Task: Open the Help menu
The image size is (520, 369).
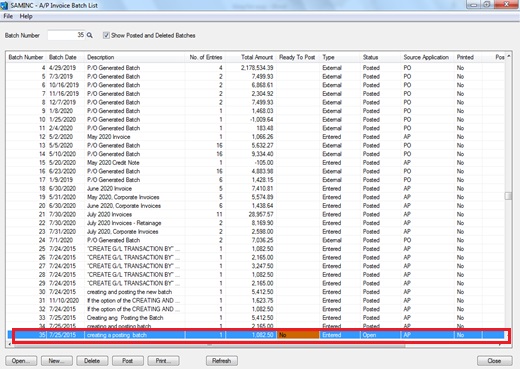Action: point(26,16)
